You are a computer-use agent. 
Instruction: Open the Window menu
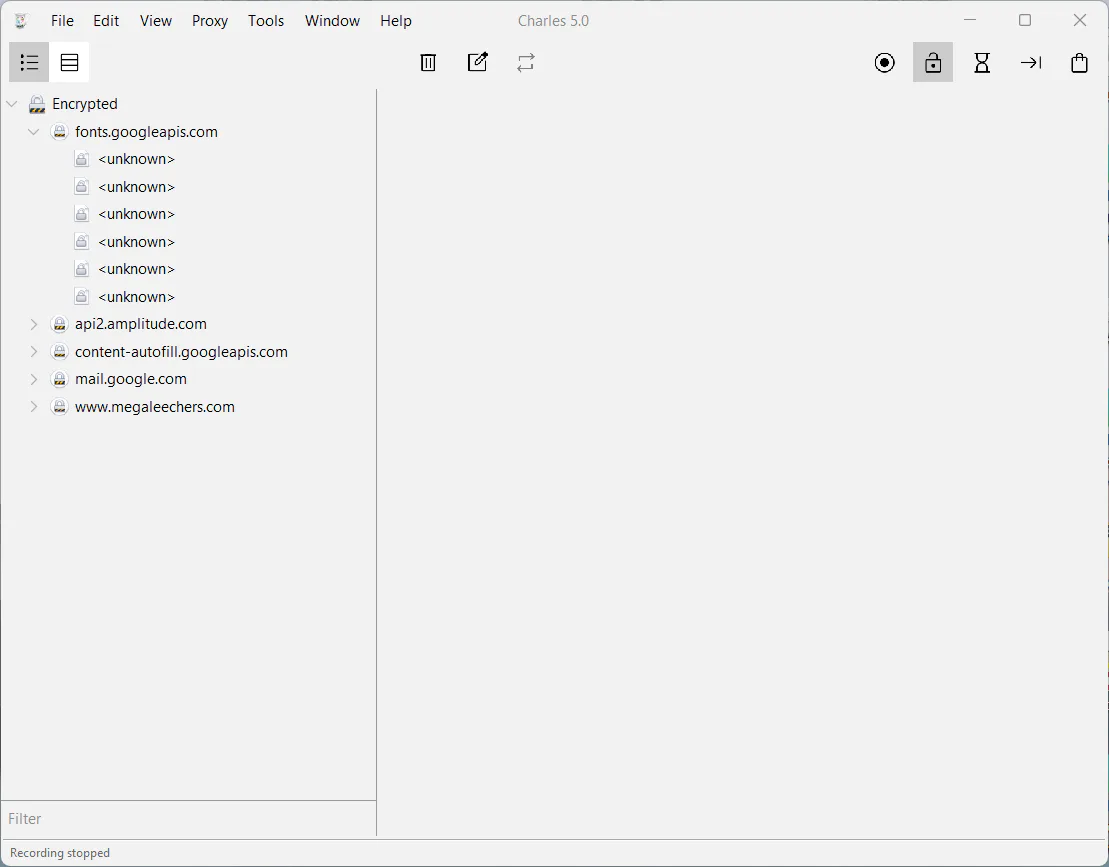(332, 21)
